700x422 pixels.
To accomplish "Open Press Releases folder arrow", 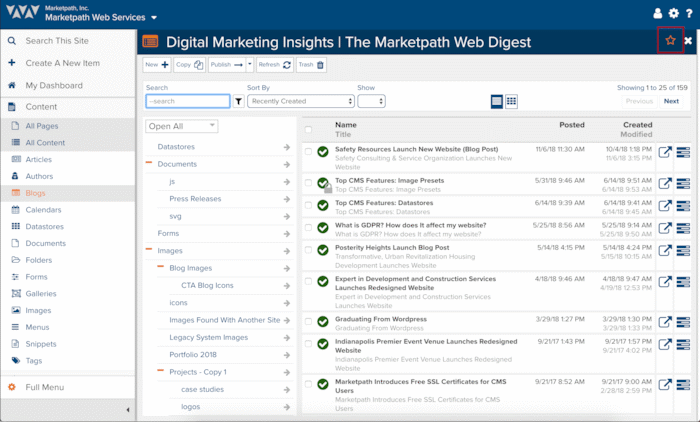I will point(287,199).
